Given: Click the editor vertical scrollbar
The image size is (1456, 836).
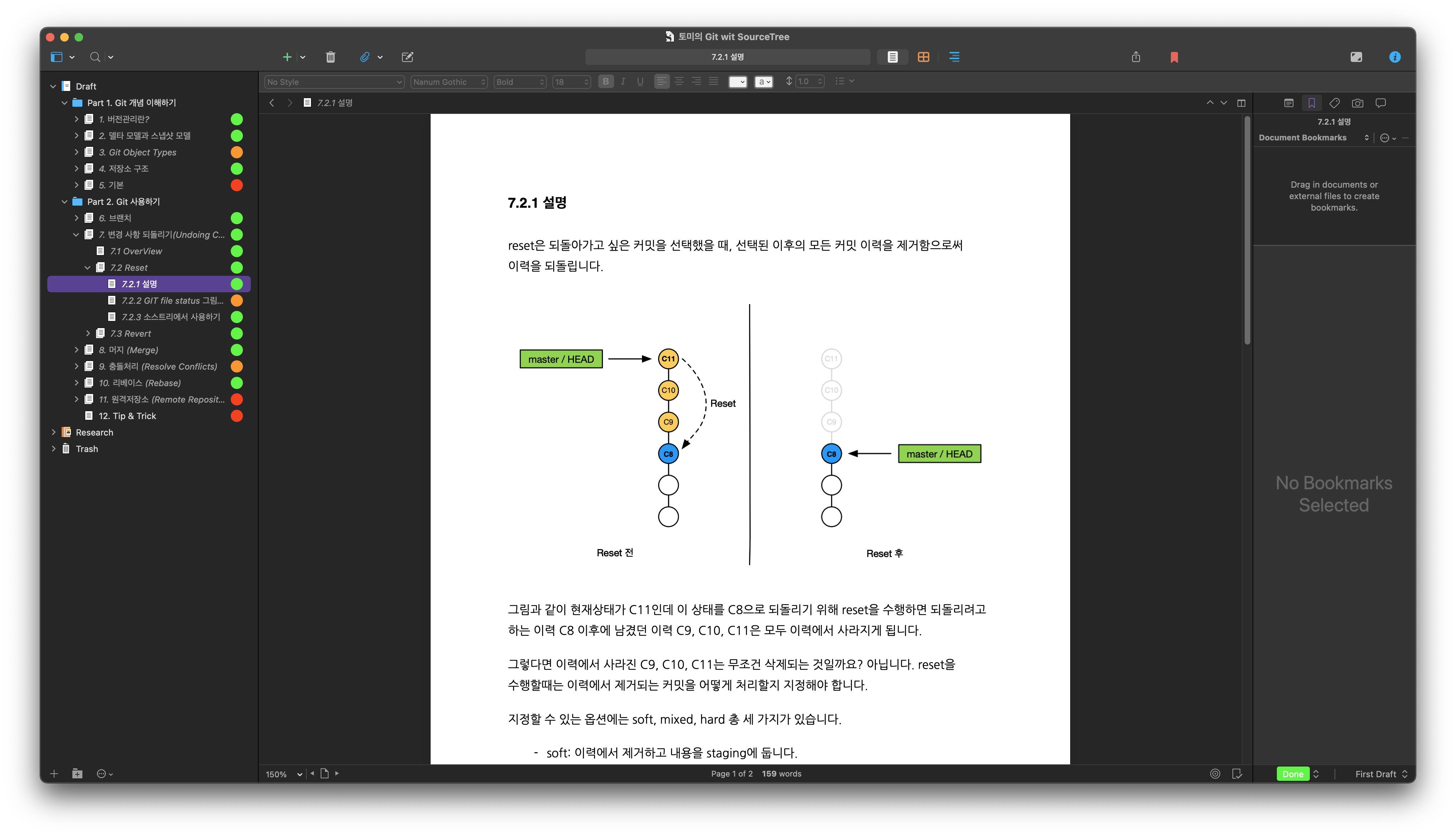Looking at the screenshot, I should click(x=1247, y=230).
